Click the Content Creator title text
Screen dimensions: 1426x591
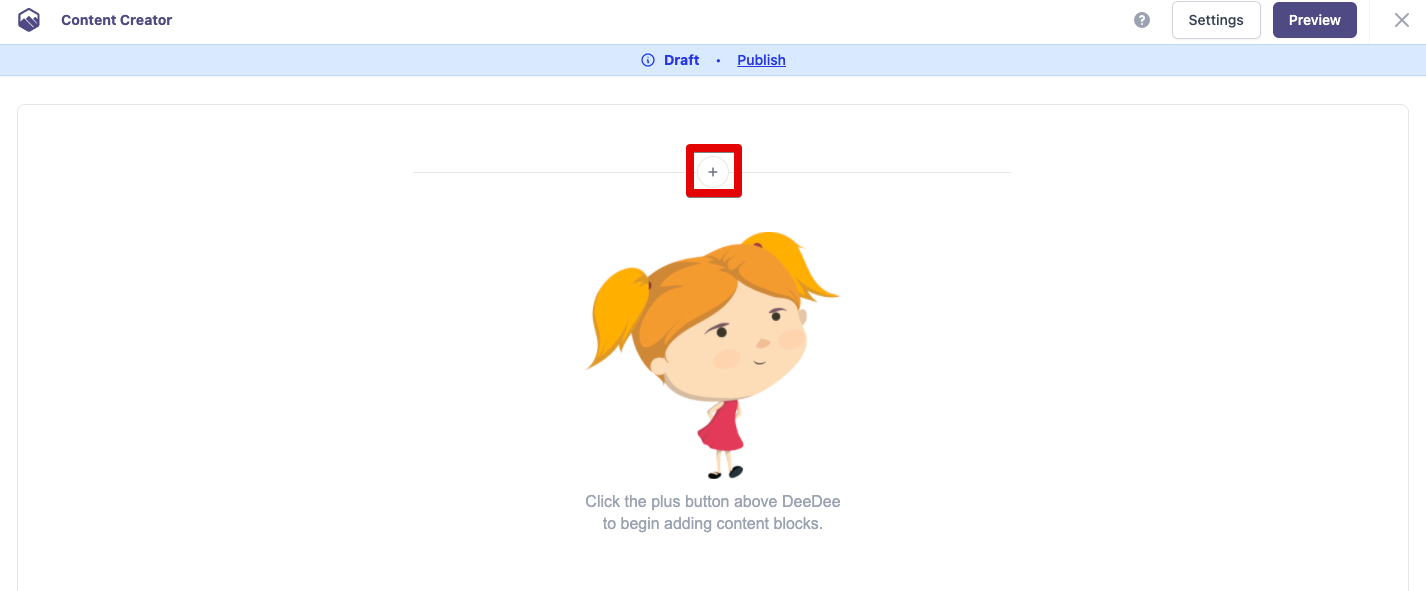point(117,20)
